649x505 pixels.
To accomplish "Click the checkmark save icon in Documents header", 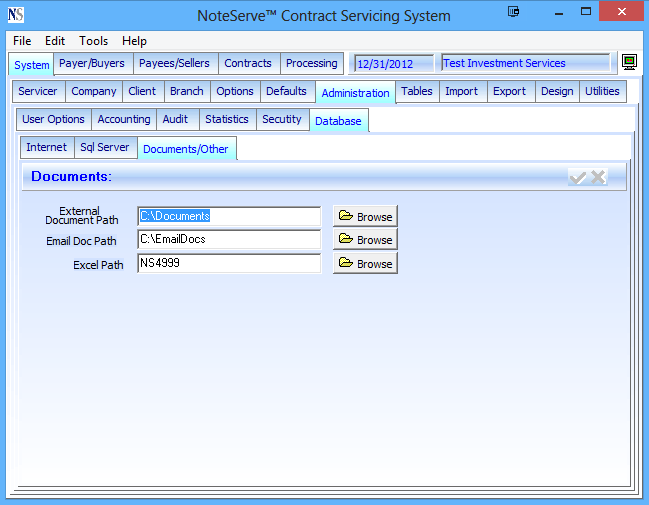I will pyautogui.click(x=577, y=177).
